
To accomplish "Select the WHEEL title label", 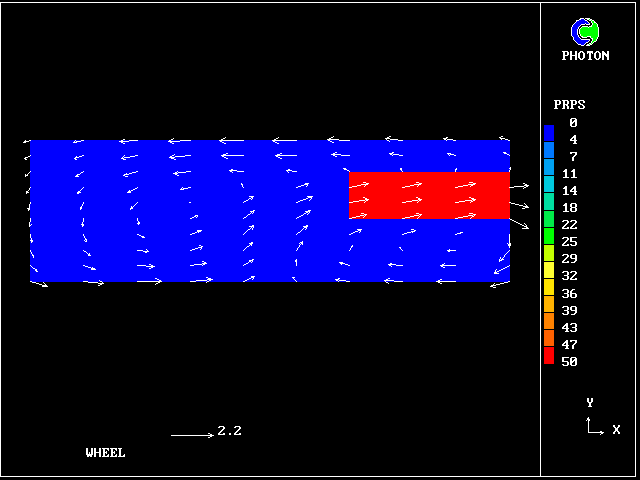I will point(106,453).
